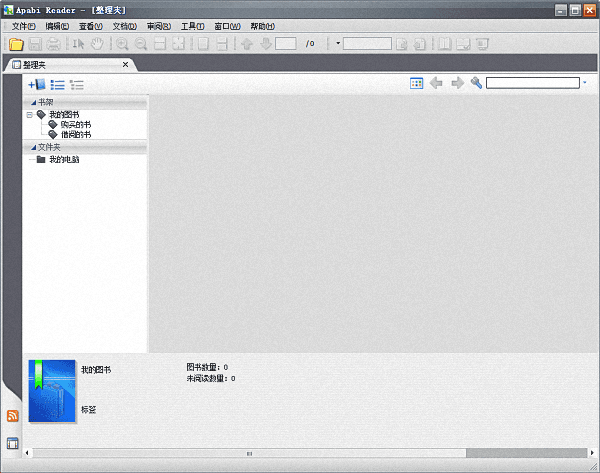The height and width of the screenshot is (473, 600).
Task: Collapse the 我的图书 tree node
Action: [x=30, y=114]
